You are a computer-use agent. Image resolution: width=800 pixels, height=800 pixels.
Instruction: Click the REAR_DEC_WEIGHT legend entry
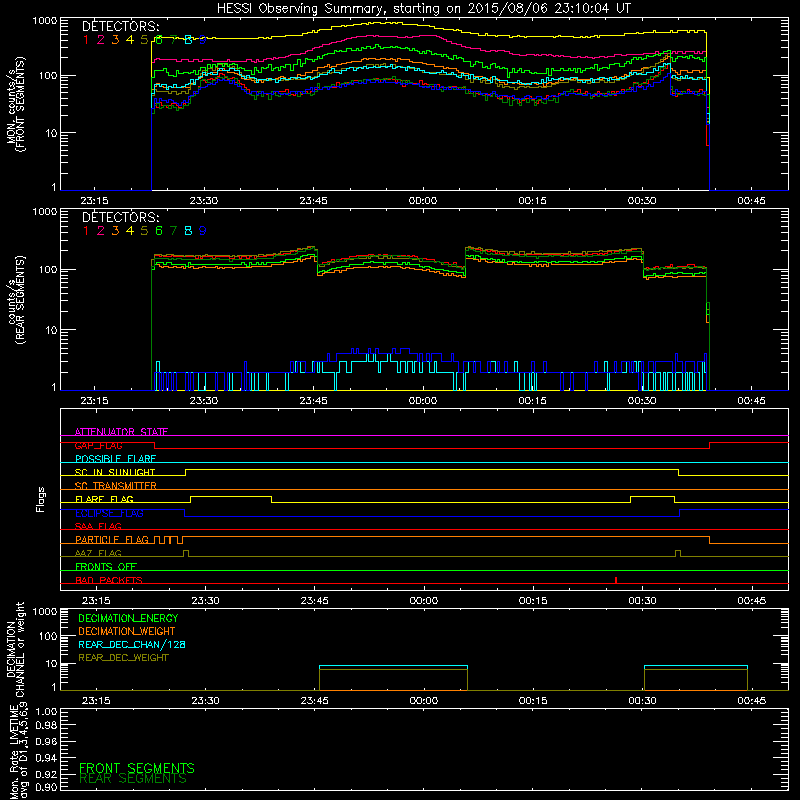[x=123, y=658]
